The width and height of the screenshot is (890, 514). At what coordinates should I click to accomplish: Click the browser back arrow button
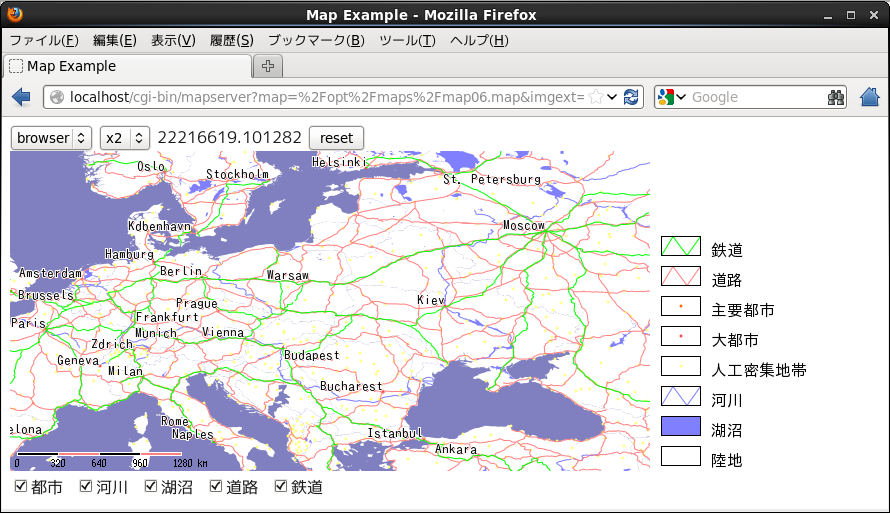[21, 97]
